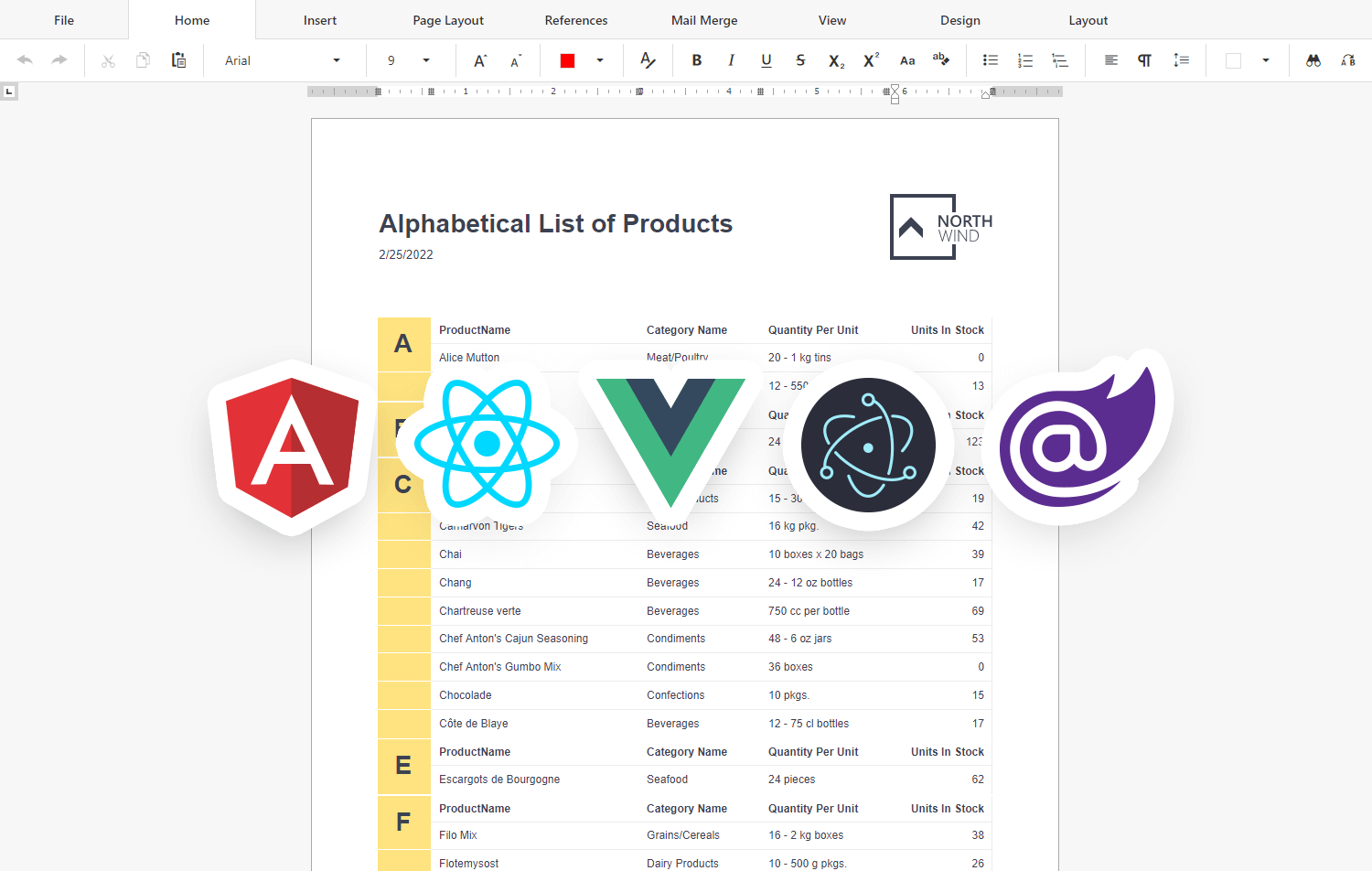Click the Clear Formatting icon
This screenshot has height=871, width=1372.
(648, 60)
